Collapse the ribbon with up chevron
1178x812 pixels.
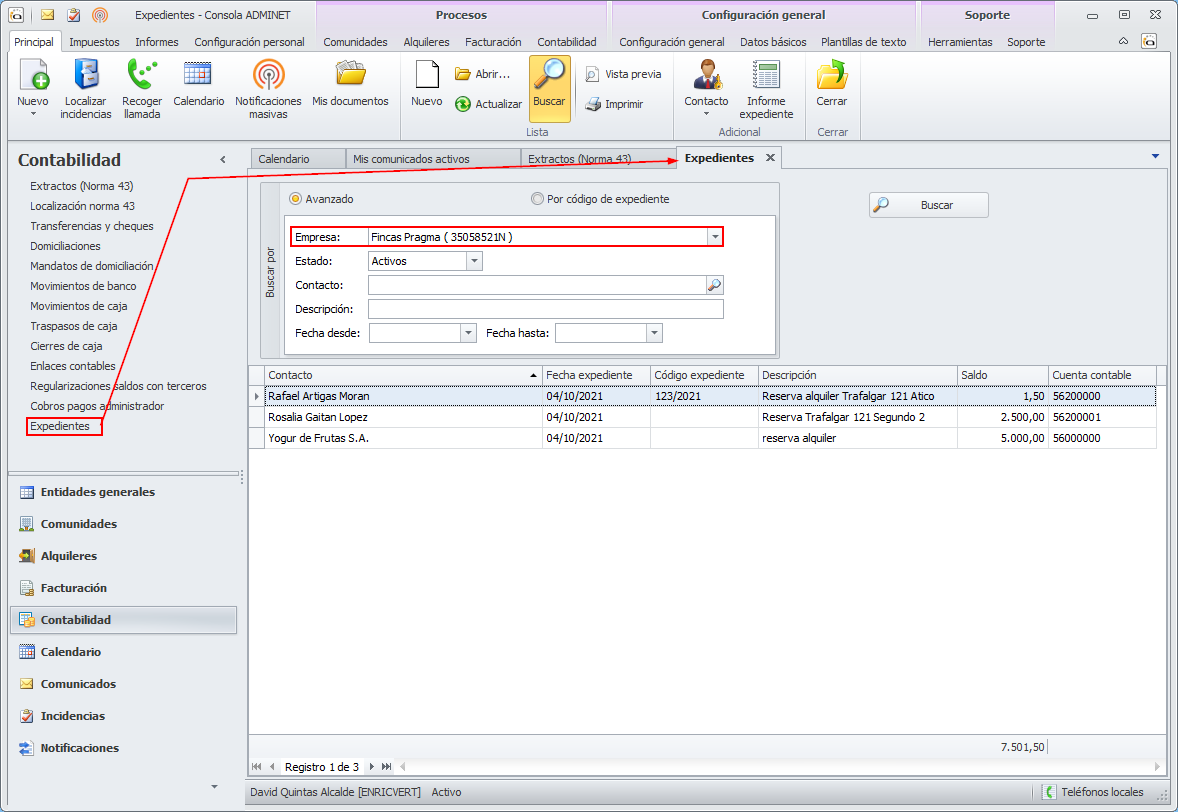pyautogui.click(x=1123, y=41)
